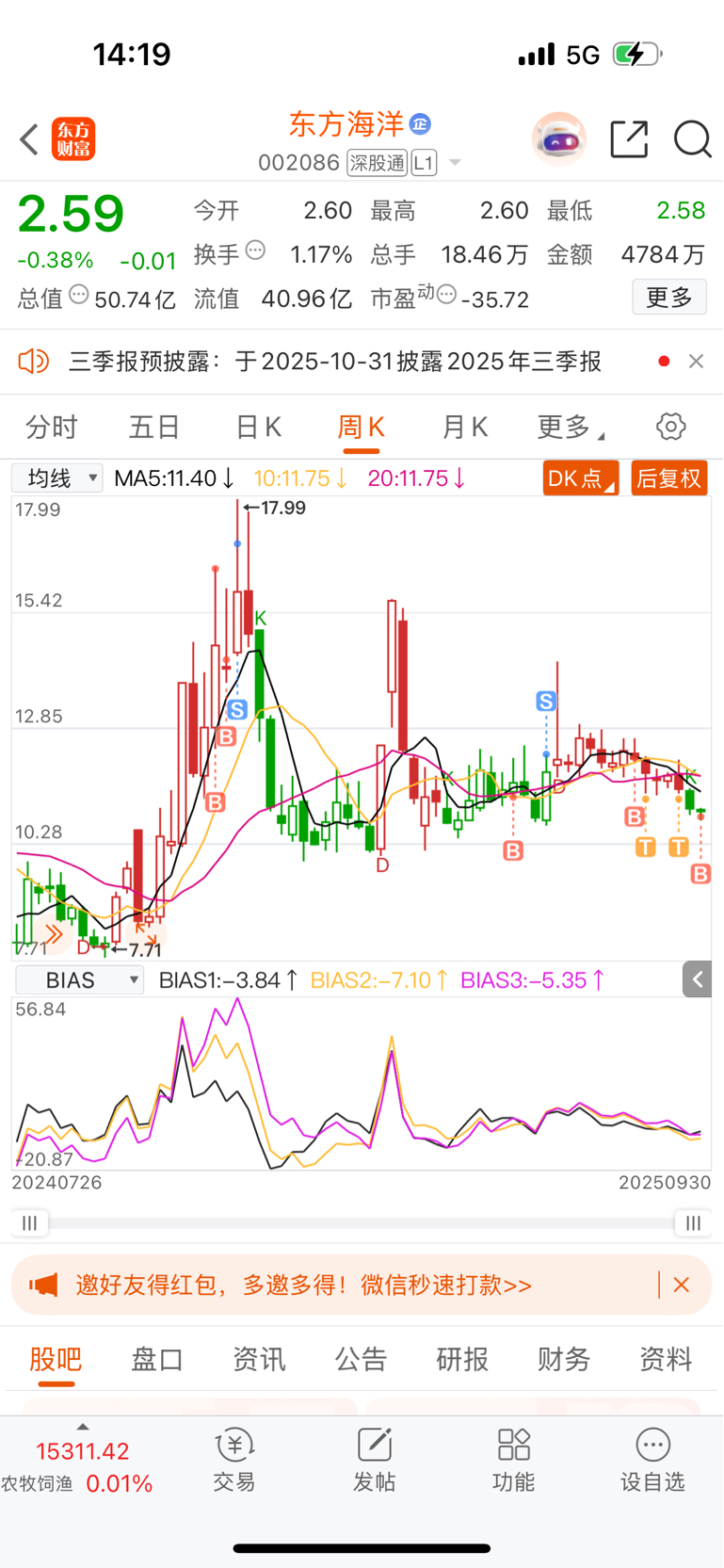Open the BIAS indicator dropdown
724x1568 pixels.
[x=80, y=980]
